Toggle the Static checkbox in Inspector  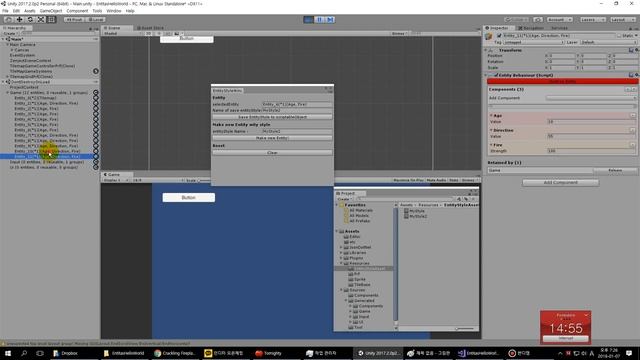click(619, 36)
